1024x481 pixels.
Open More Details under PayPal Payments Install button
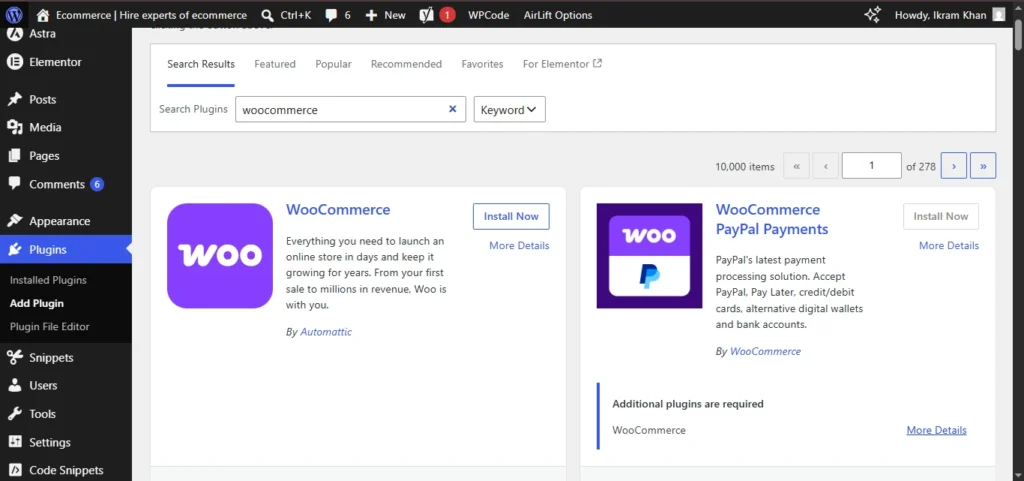949,245
